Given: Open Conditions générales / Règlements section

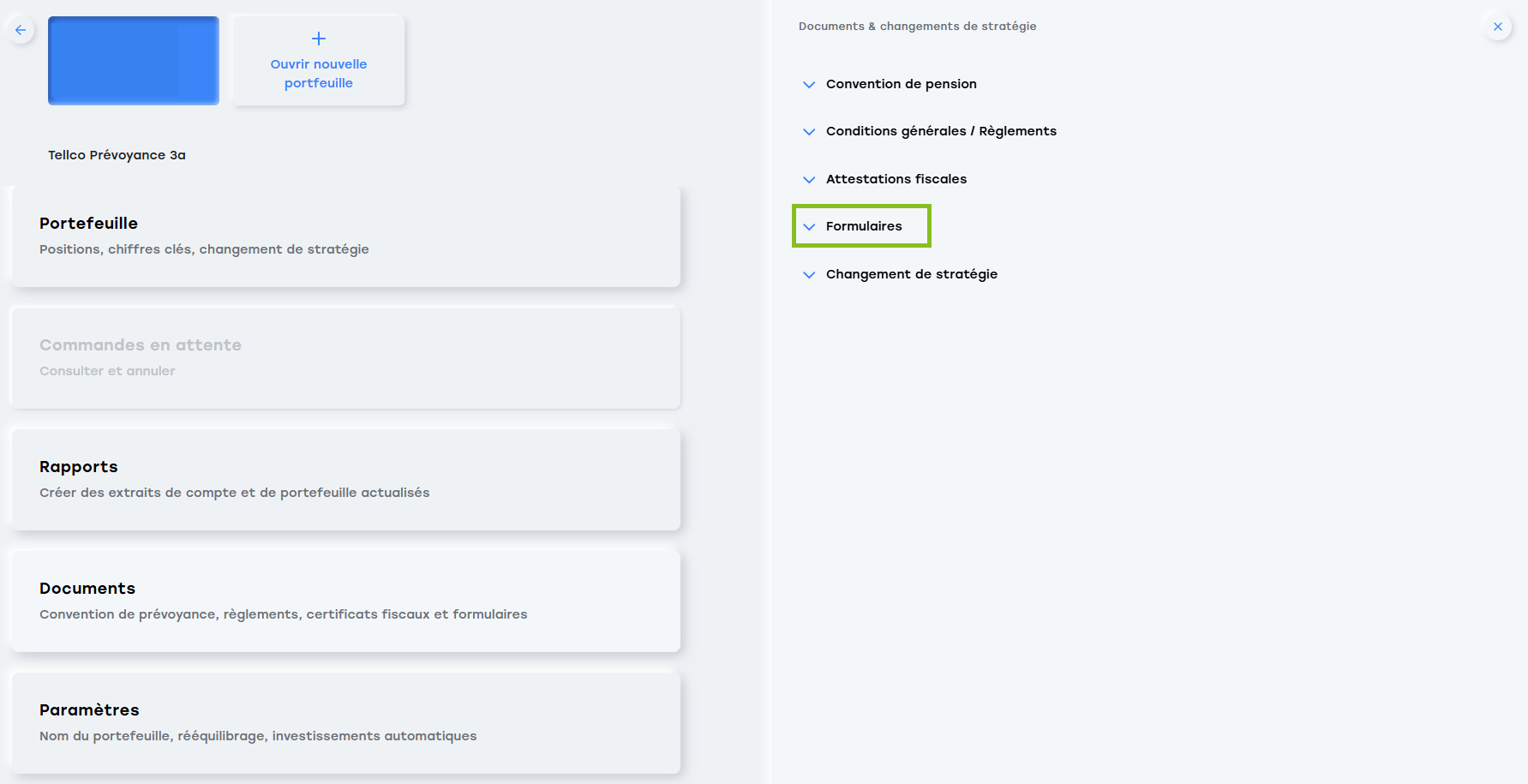Looking at the screenshot, I should click(x=940, y=131).
